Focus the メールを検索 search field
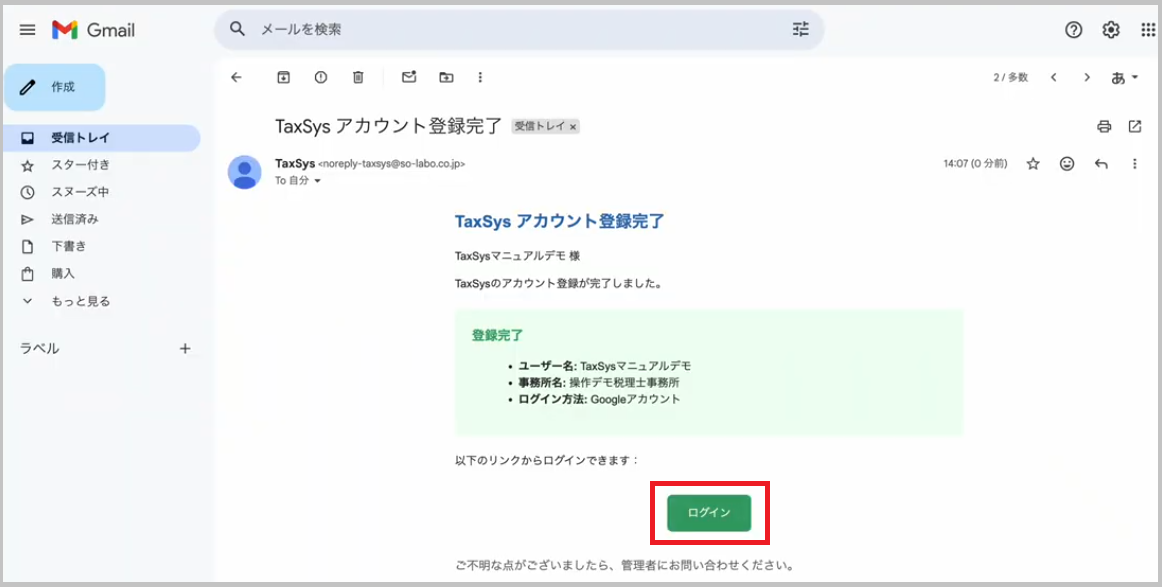Screen dimensions: 1162x587 tap(519, 30)
